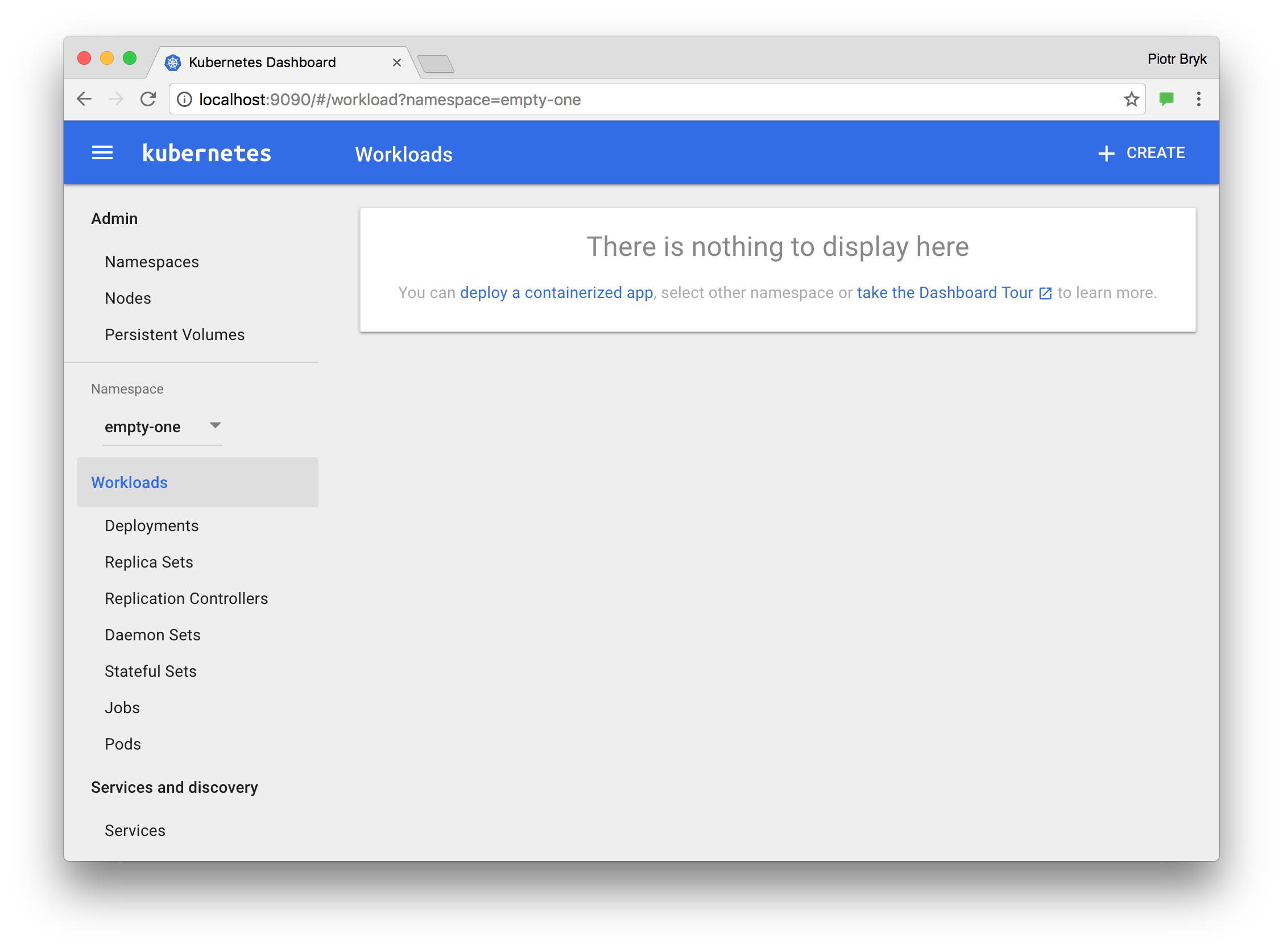Click the hamburger menu icon
Screen dimensions: 1283x952
coord(103,153)
